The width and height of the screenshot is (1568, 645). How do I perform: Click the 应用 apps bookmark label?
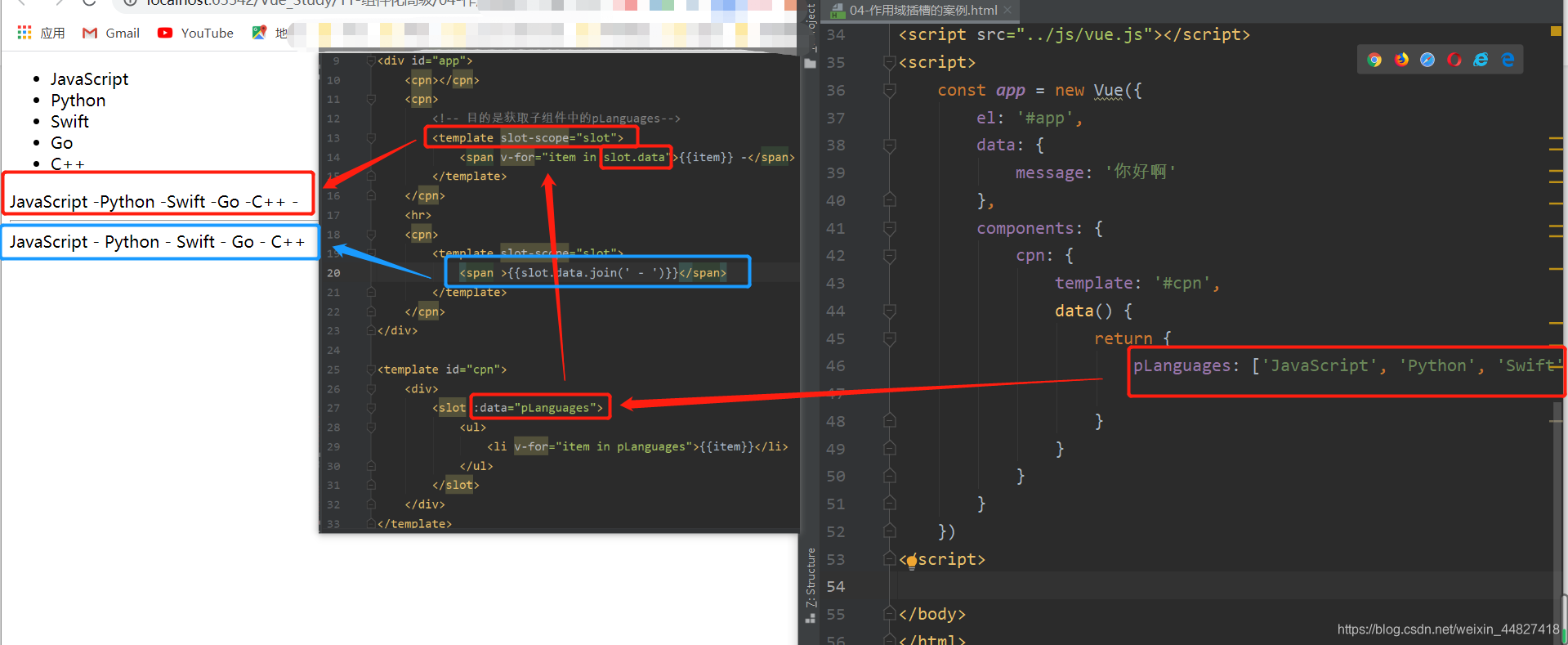[52, 33]
